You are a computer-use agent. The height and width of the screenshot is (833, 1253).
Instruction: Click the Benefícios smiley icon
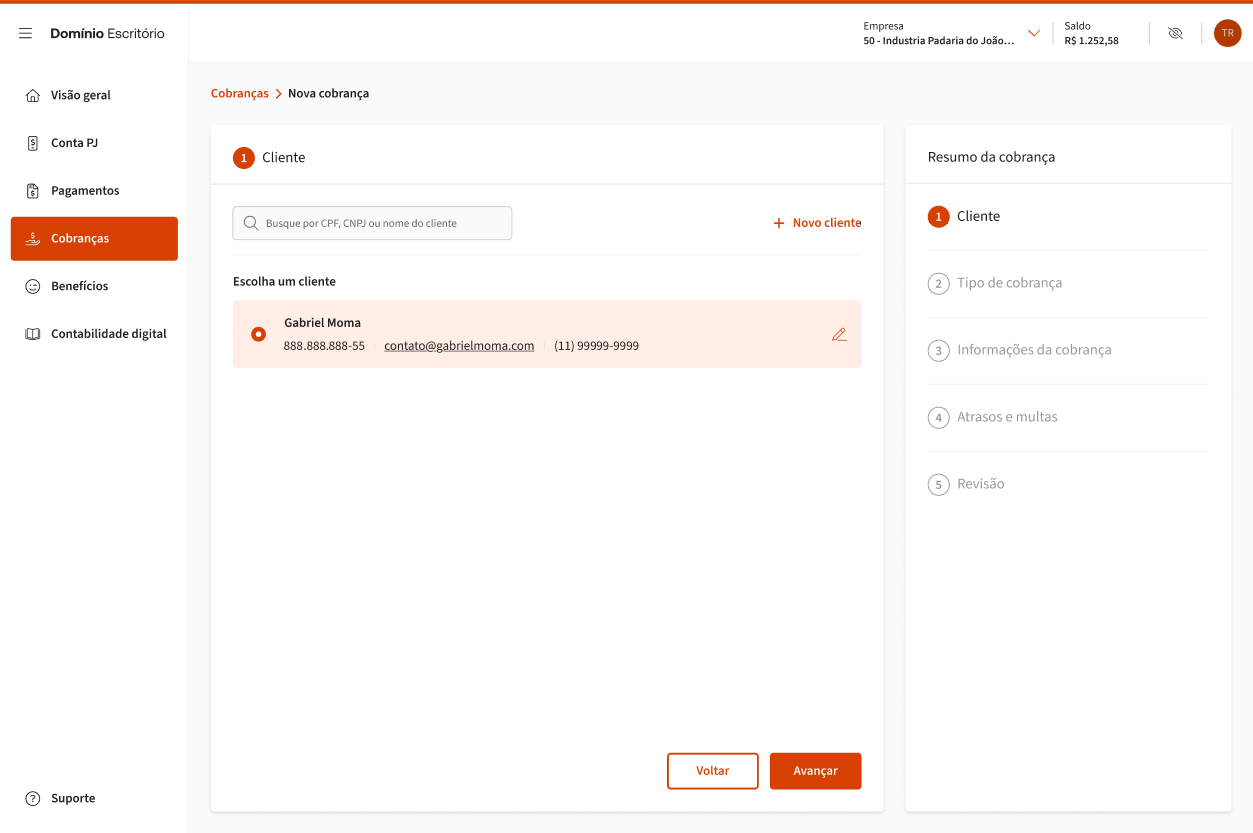point(33,286)
